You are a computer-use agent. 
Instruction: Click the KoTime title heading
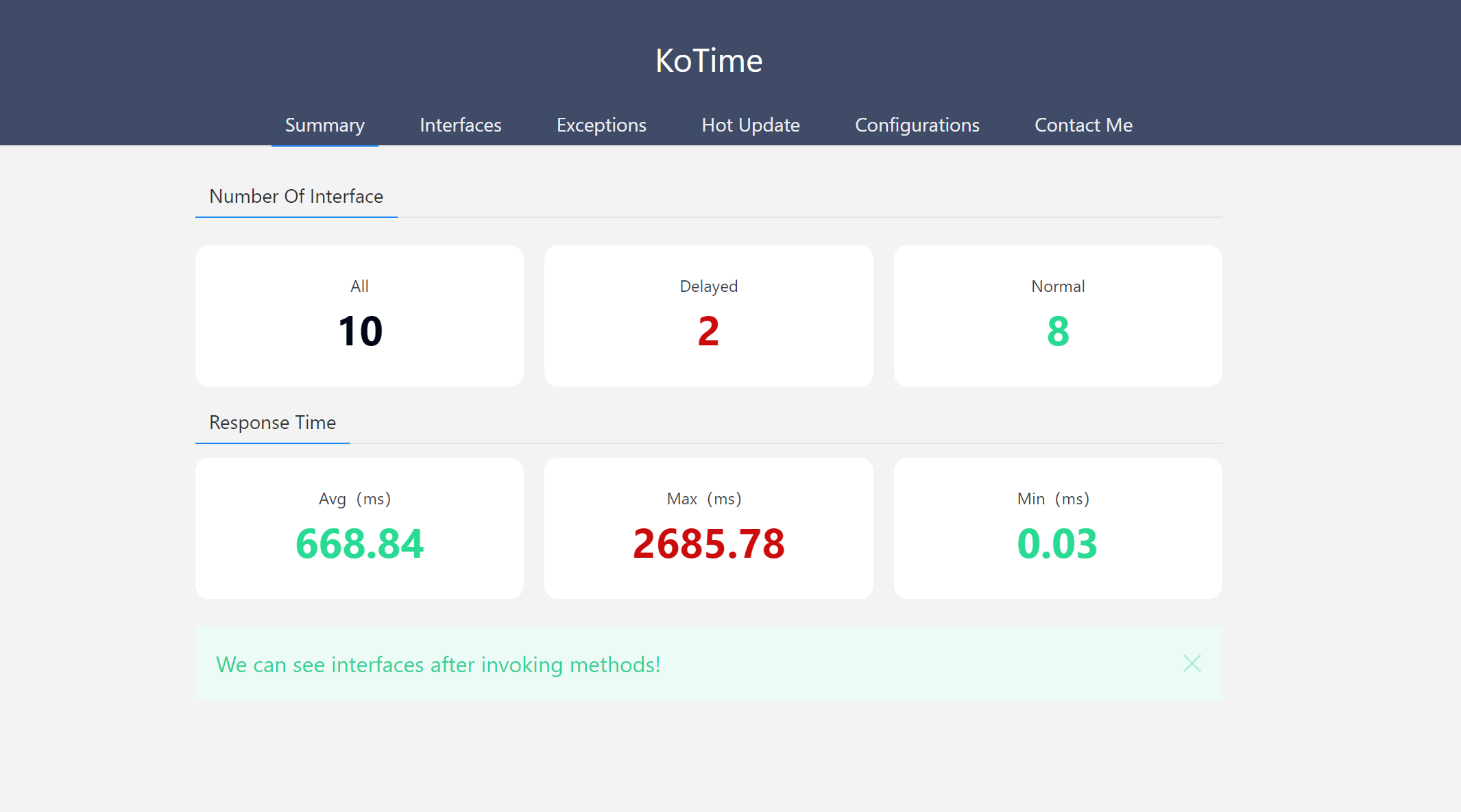point(708,61)
